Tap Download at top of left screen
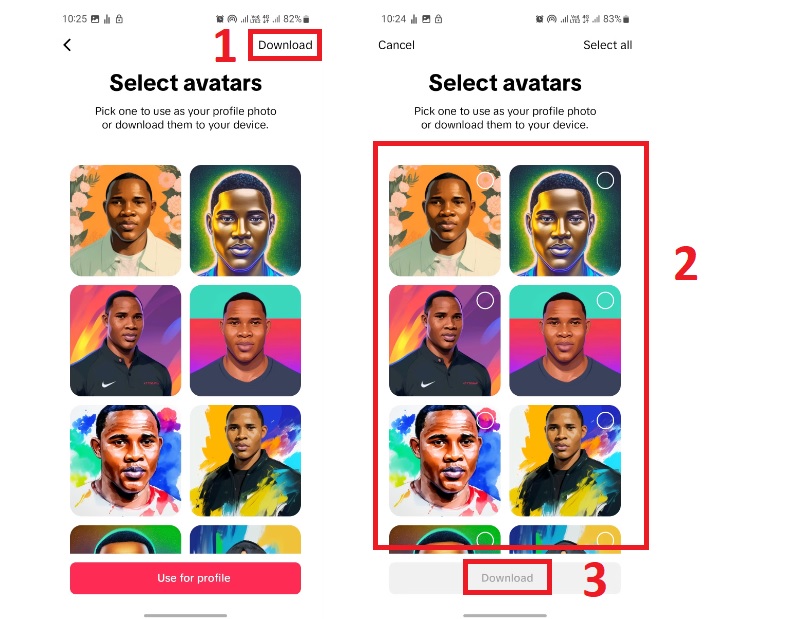This screenshot has height=619, width=800. tap(285, 45)
